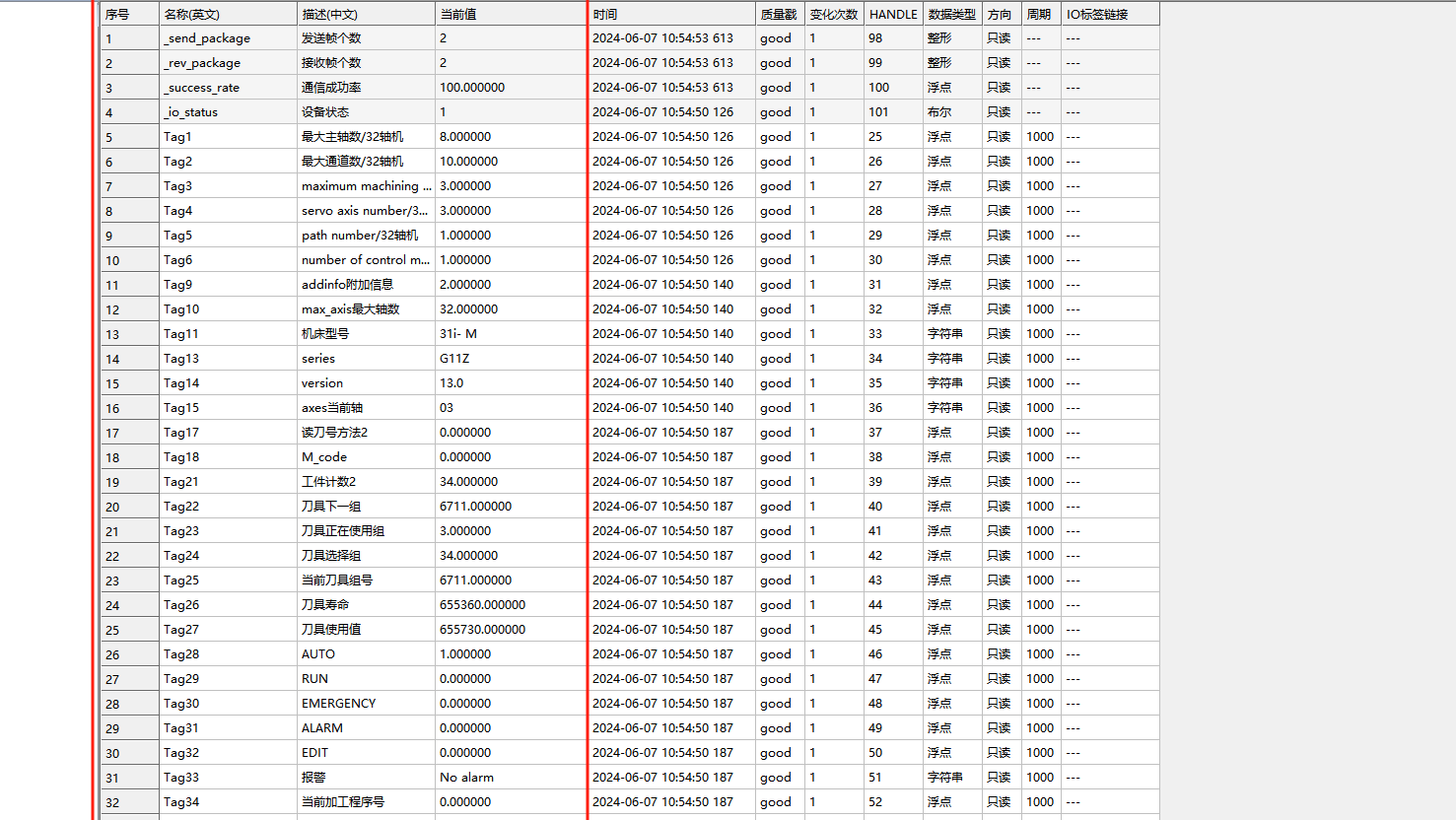Image resolution: width=1456 pixels, height=820 pixels.
Task: Click the axes当前轴 description cell
Action: 366,407
